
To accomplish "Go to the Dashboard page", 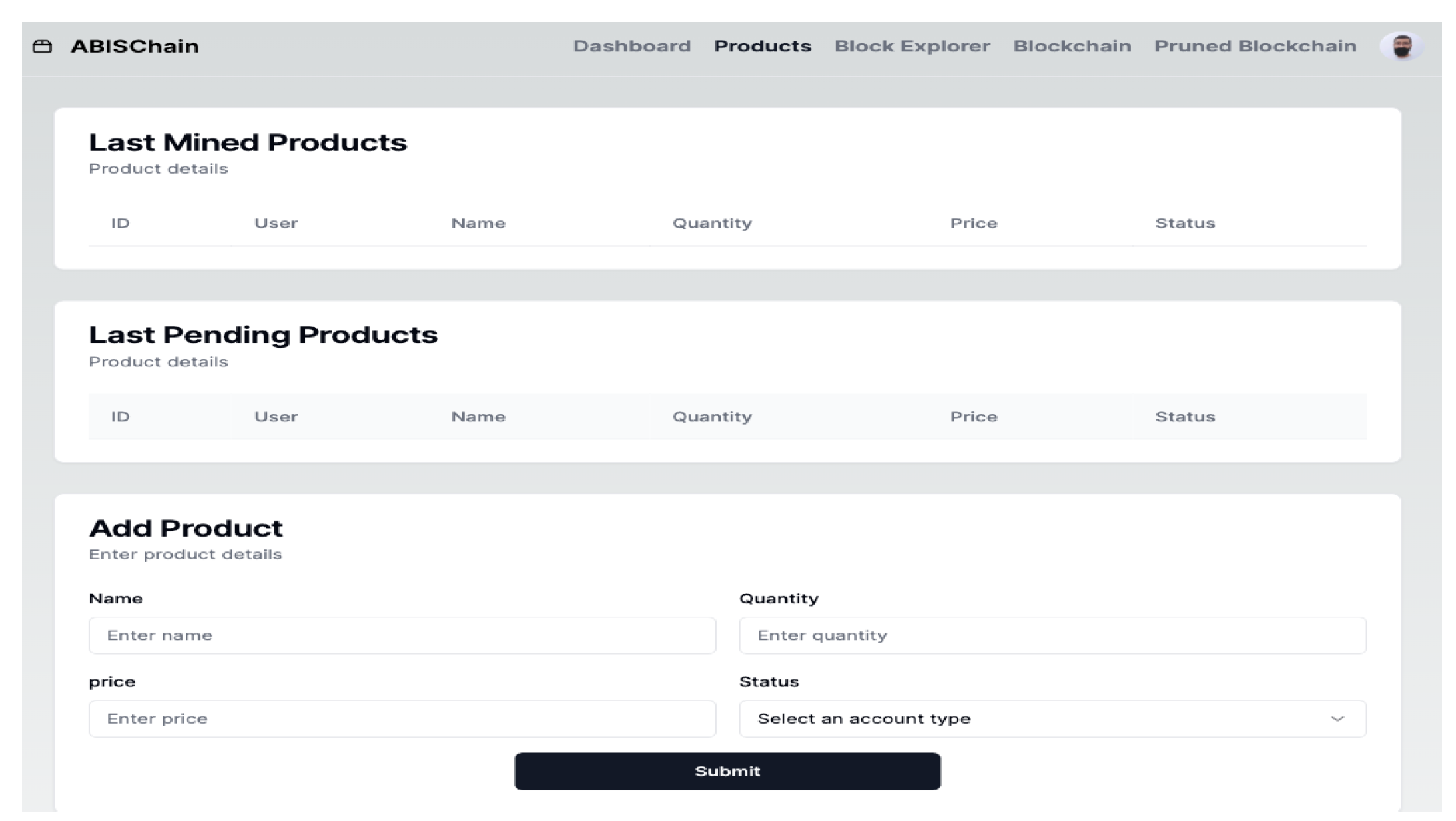I will tap(631, 46).
